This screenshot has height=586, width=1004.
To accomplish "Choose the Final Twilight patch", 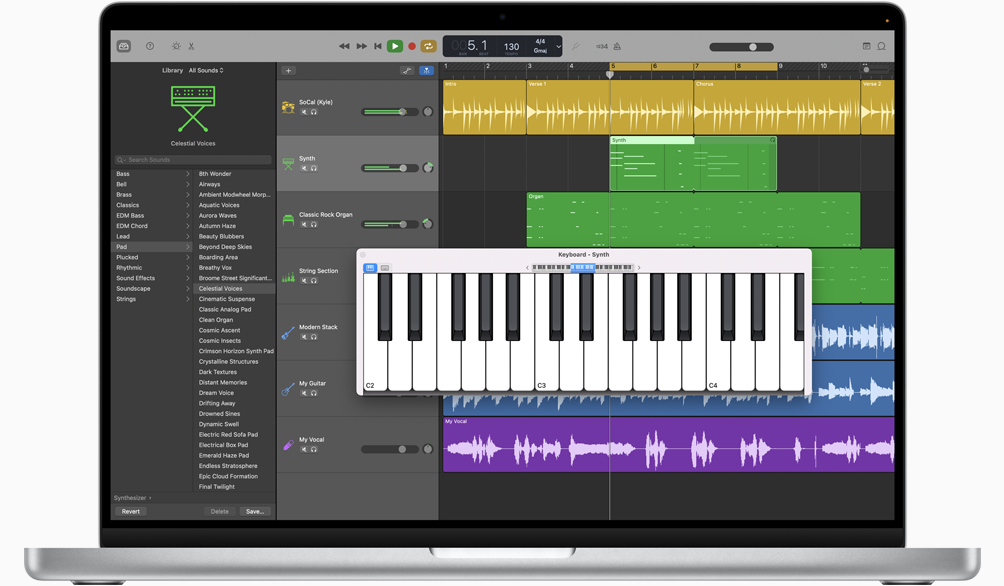I will pyautogui.click(x=216, y=487).
